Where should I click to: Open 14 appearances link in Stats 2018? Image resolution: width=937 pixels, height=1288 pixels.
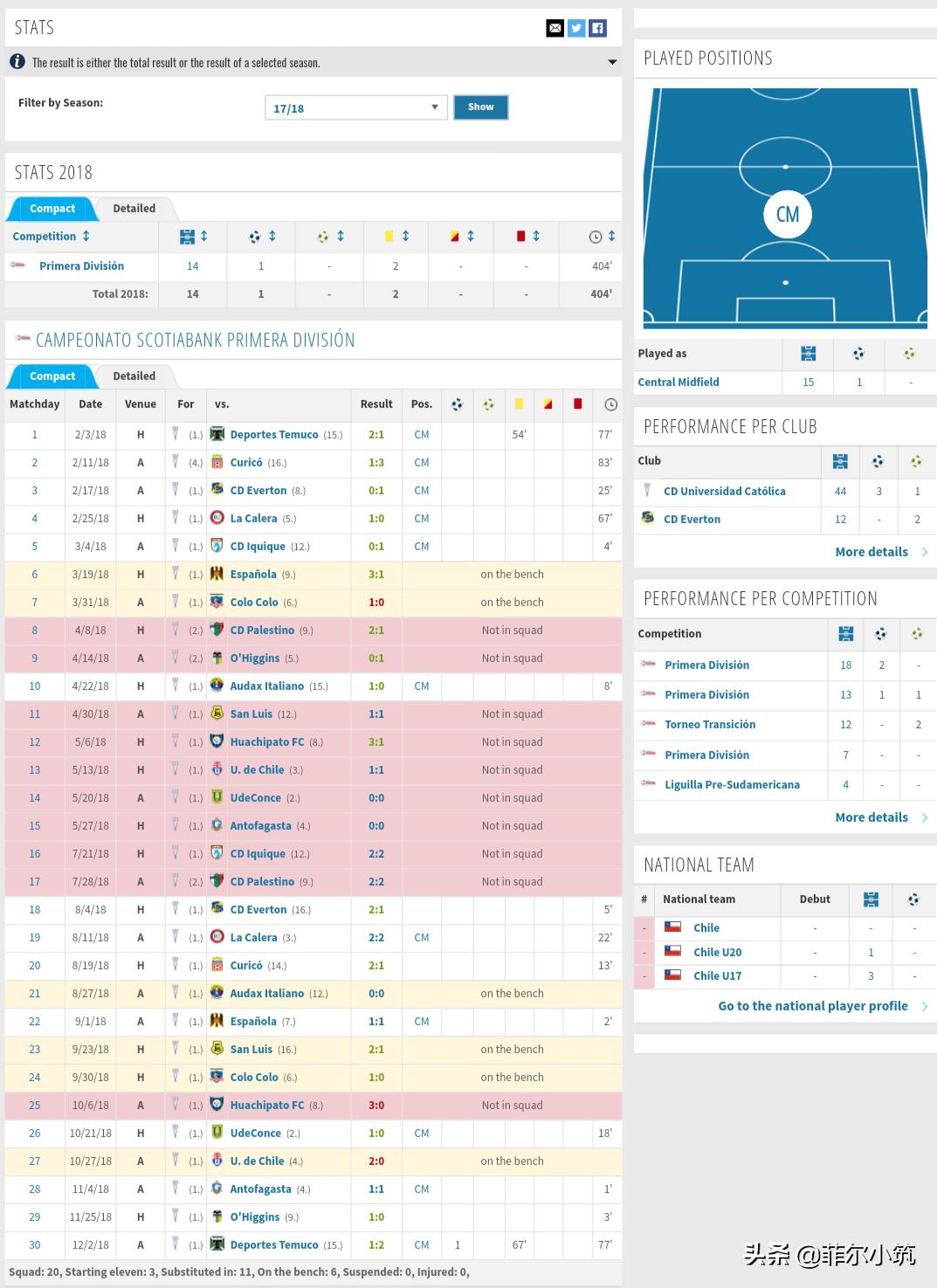(192, 265)
